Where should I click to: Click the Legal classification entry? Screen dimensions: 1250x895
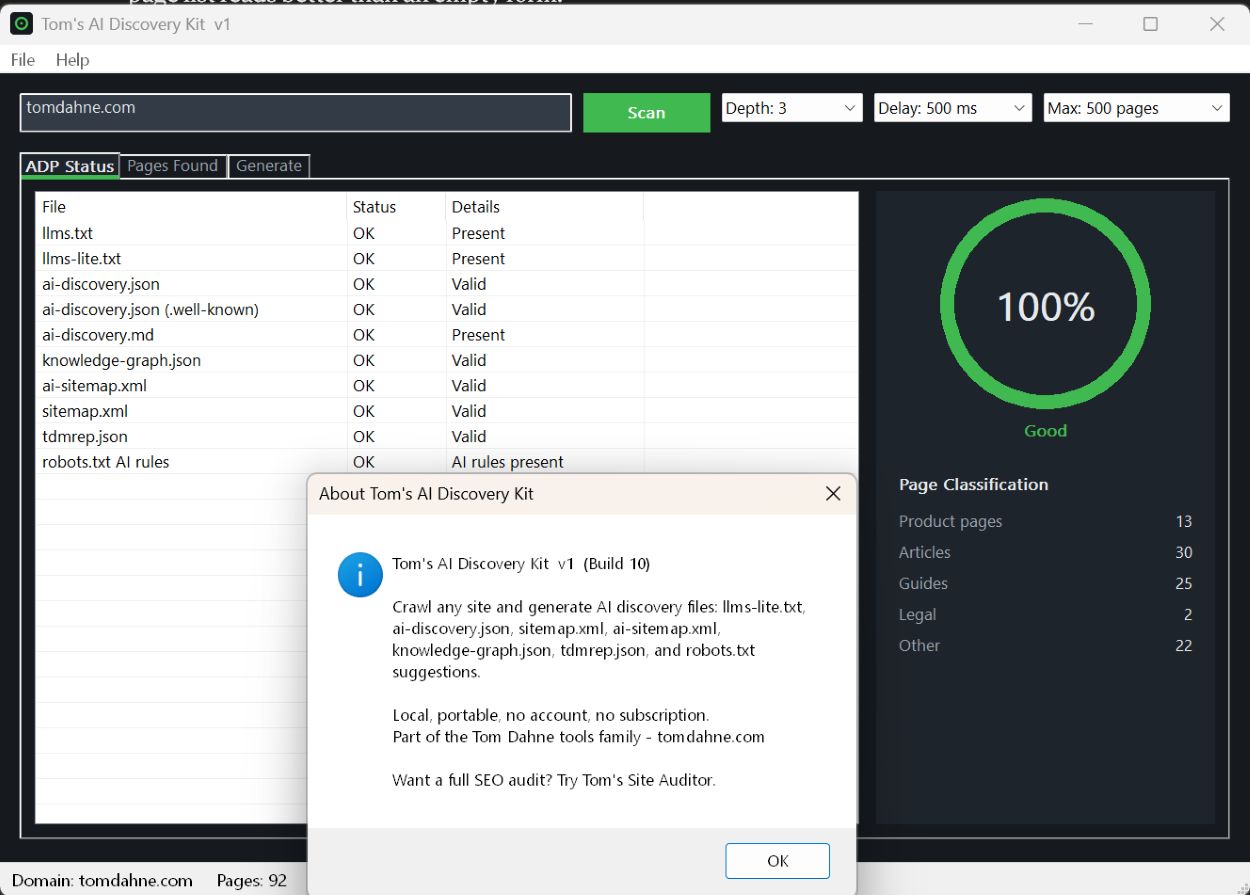click(1045, 614)
